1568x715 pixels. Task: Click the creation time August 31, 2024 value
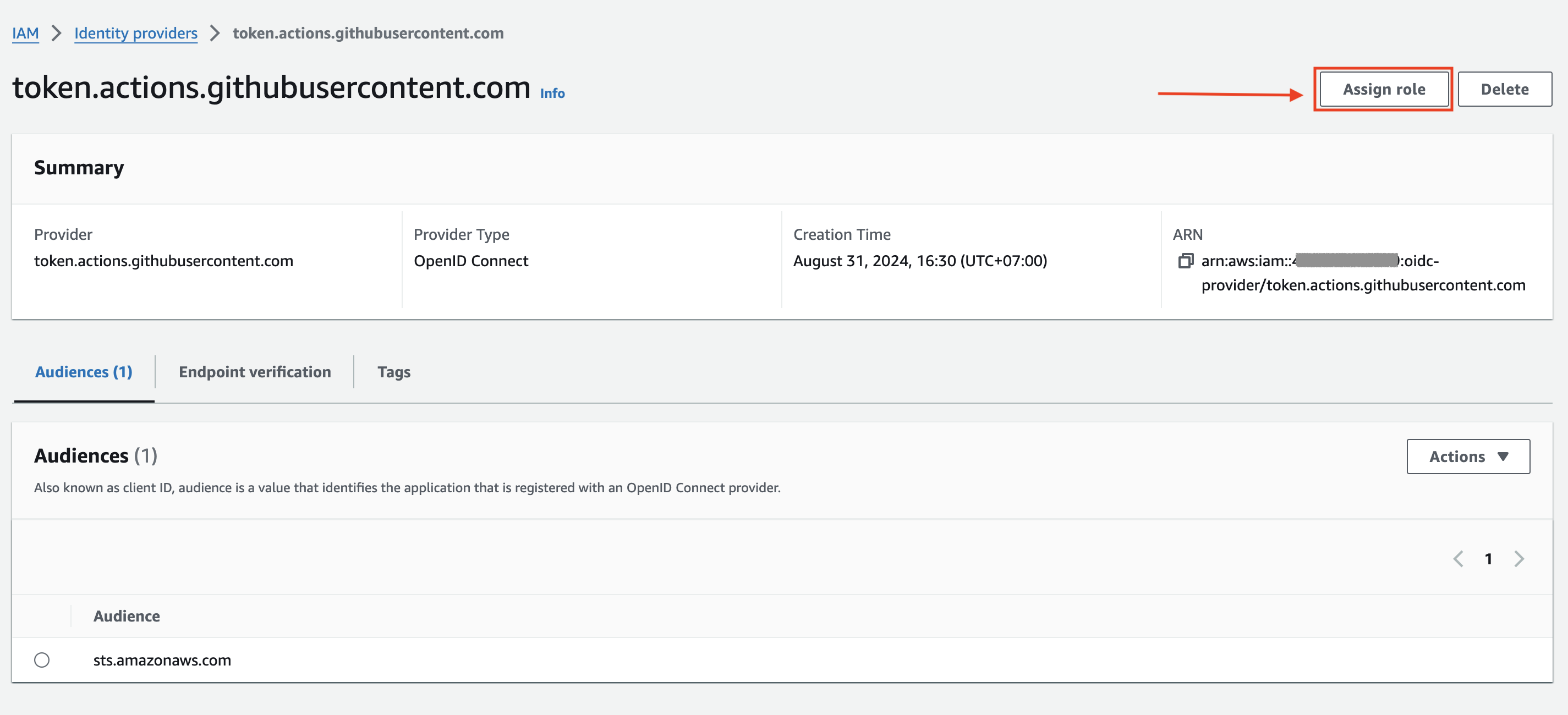[x=920, y=261]
